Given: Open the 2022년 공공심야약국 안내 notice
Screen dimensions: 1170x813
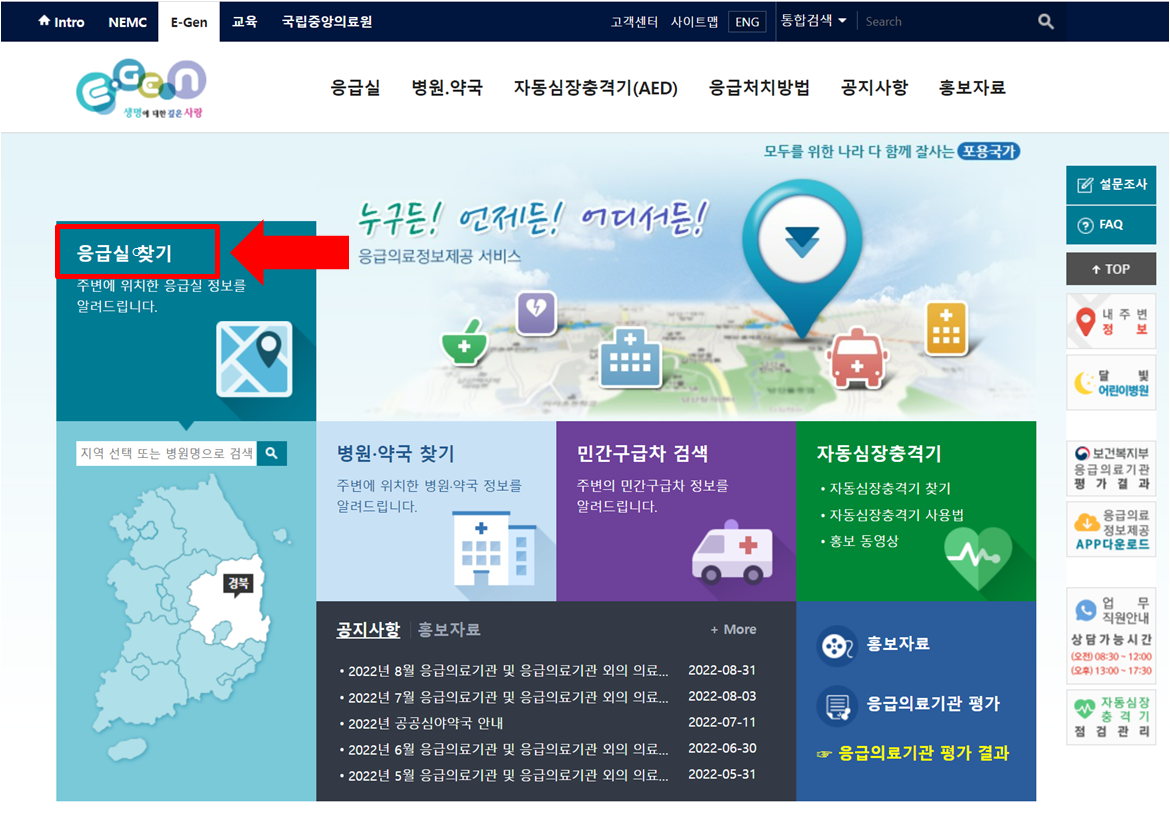Looking at the screenshot, I should [x=425, y=723].
